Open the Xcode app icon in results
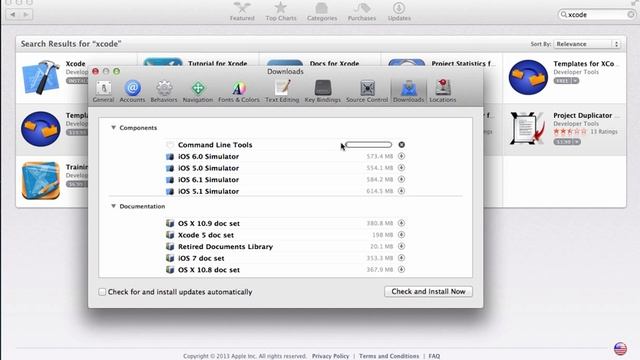640x360 pixels. [40, 77]
